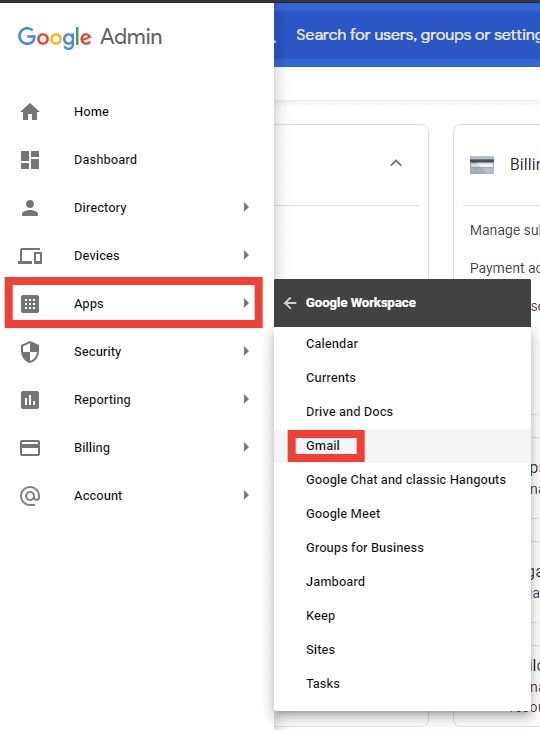Open Dashboard in the sidebar
Viewport: 540px width, 730px height.
click(x=105, y=160)
